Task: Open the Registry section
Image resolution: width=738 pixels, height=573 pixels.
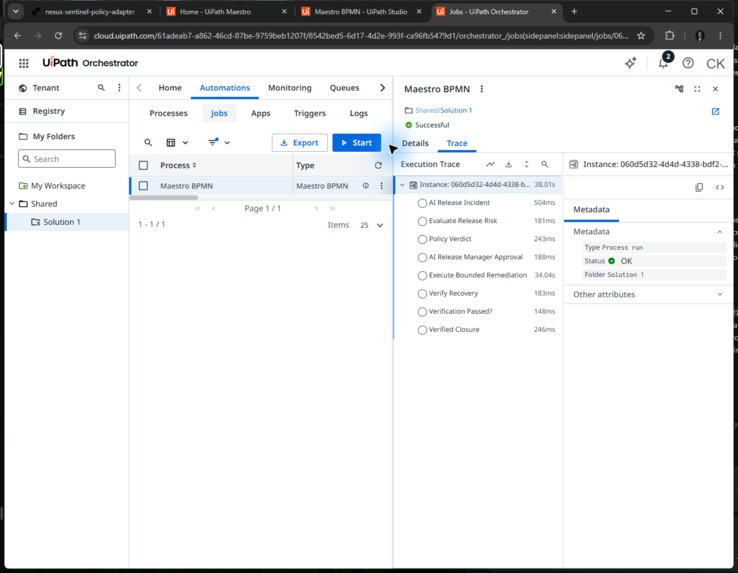Action: [x=48, y=112]
